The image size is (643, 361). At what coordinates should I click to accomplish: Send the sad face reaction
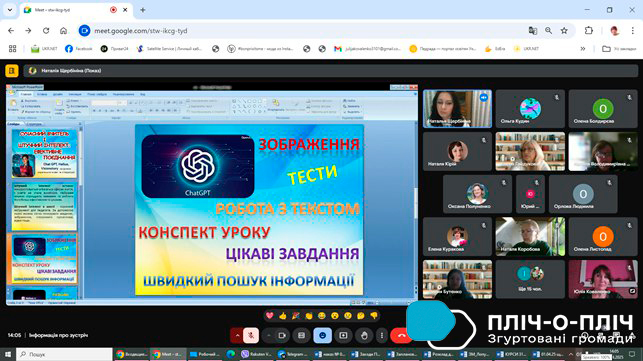(x=348, y=315)
